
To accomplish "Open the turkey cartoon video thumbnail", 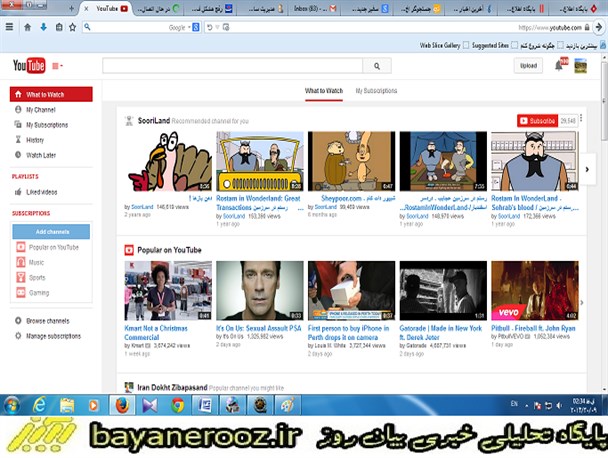I will (168, 161).
